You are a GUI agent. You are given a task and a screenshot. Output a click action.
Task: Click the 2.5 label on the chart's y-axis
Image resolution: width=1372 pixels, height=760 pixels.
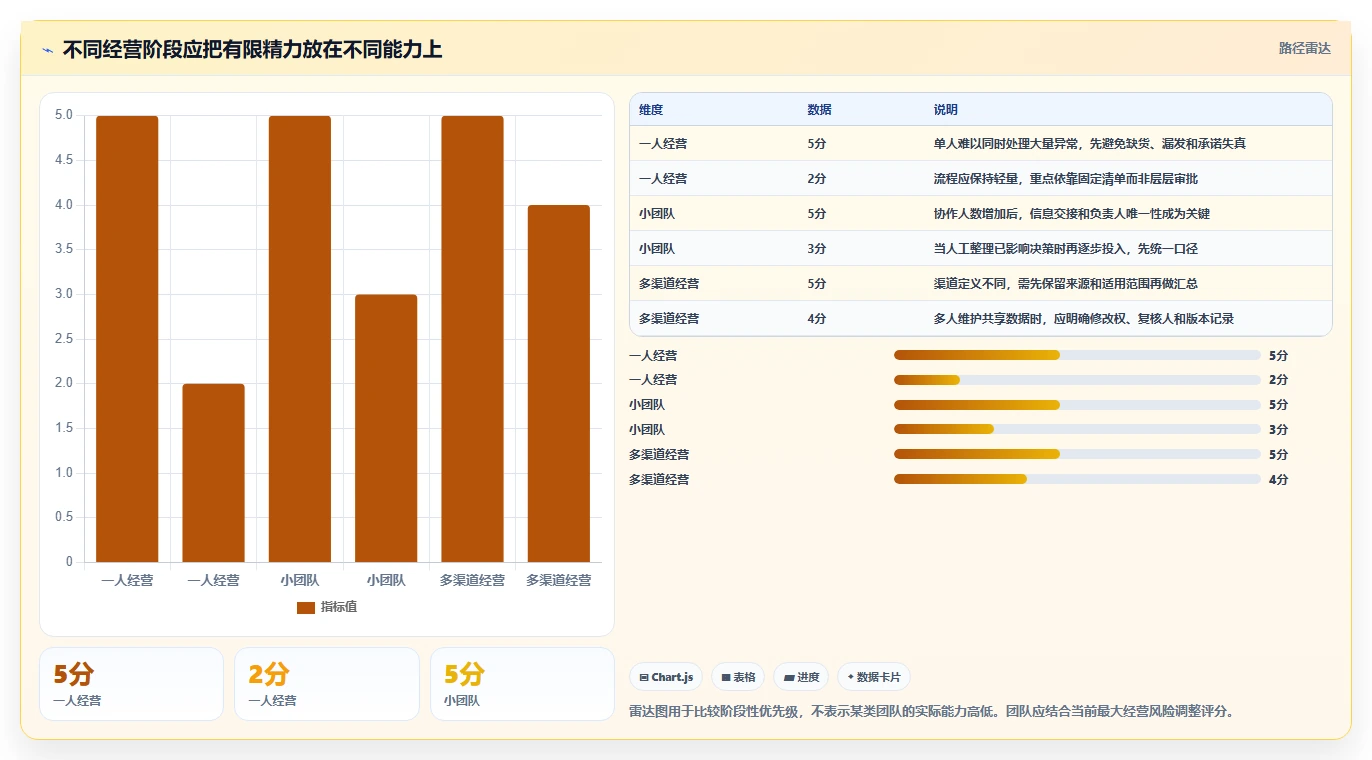point(64,339)
